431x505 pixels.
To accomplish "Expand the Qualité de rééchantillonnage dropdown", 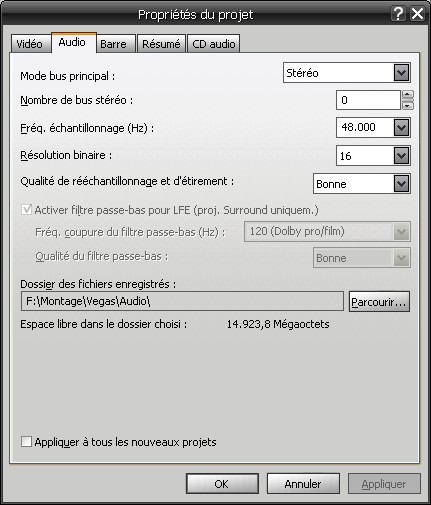I will coord(401,184).
